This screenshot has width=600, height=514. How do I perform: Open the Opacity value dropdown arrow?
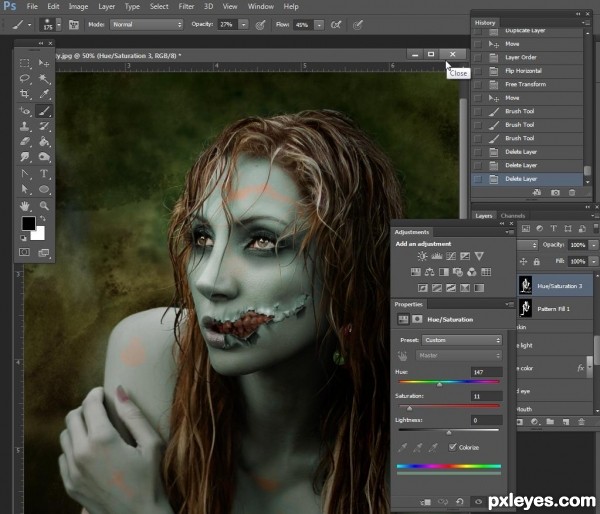pos(243,25)
